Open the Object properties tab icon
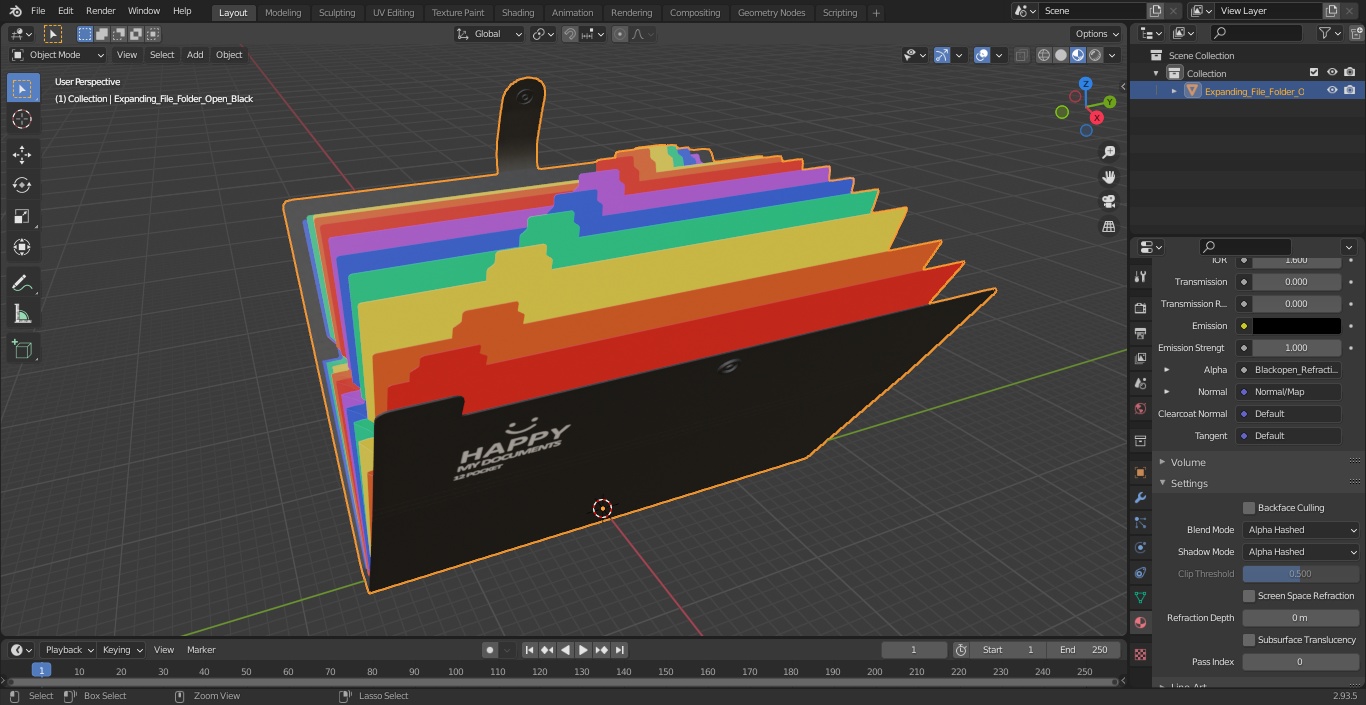Viewport: 1366px width, 705px height. coord(1140,472)
